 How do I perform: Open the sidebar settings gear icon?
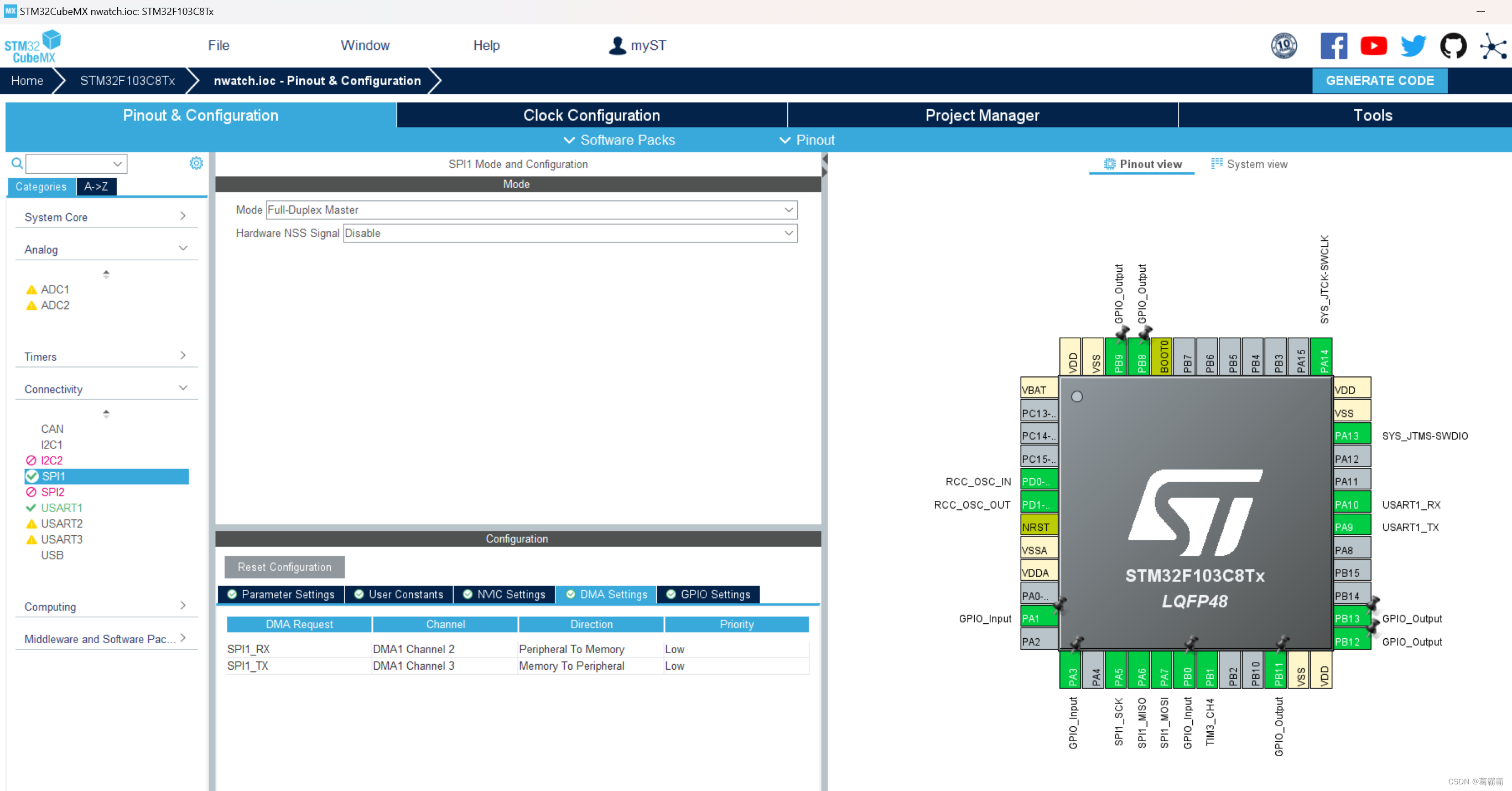pyautogui.click(x=196, y=163)
